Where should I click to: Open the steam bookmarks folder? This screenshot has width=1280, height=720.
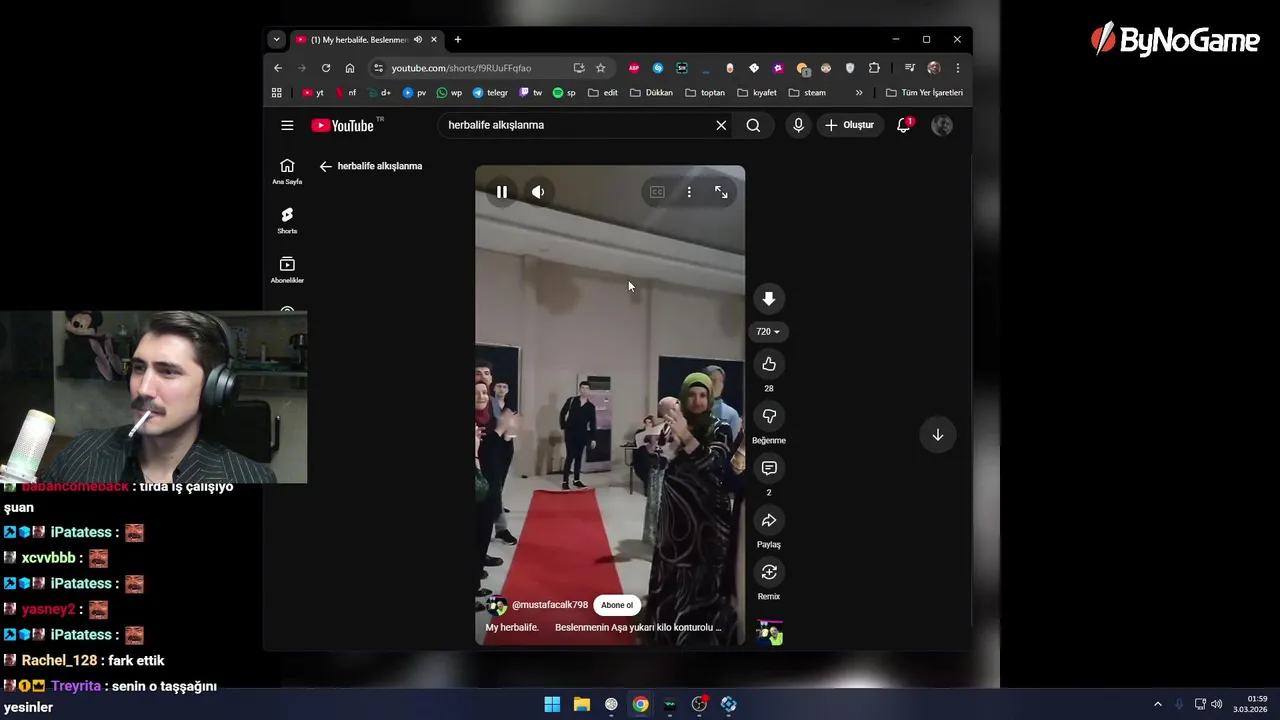[807, 93]
